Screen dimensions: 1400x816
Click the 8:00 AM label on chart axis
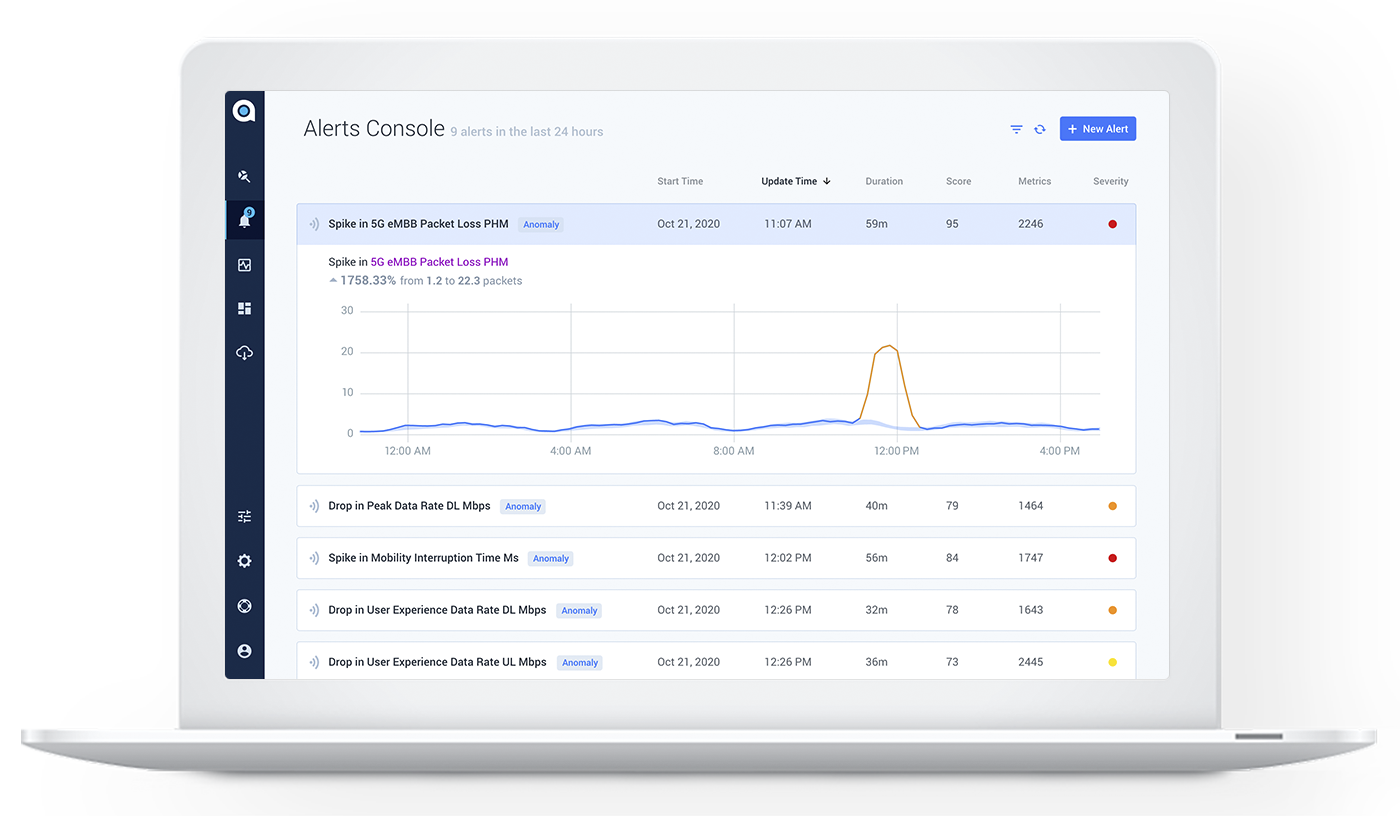pyautogui.click(x=734, y=451)
